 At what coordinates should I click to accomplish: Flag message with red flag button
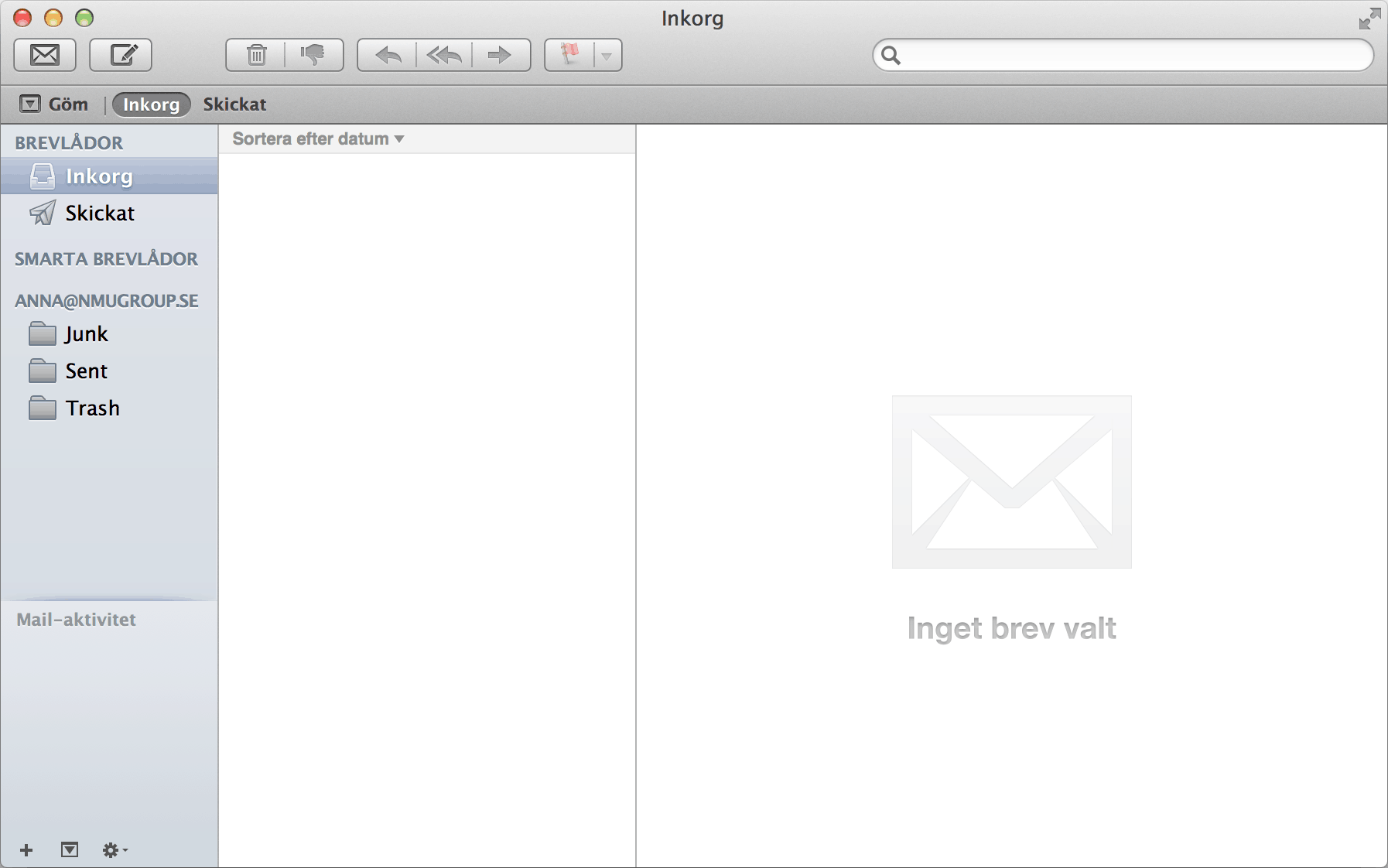(x=569, y=55)
